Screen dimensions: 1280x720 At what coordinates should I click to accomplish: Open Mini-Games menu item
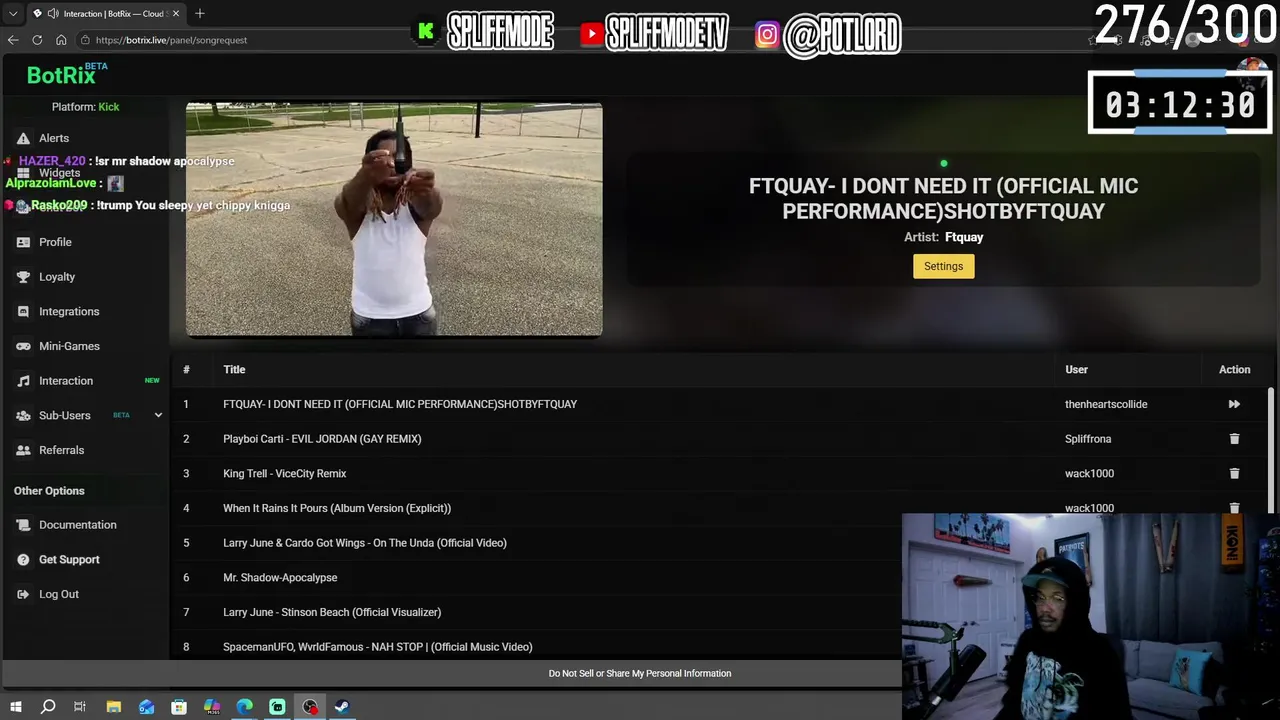click(x=69, y=346)
